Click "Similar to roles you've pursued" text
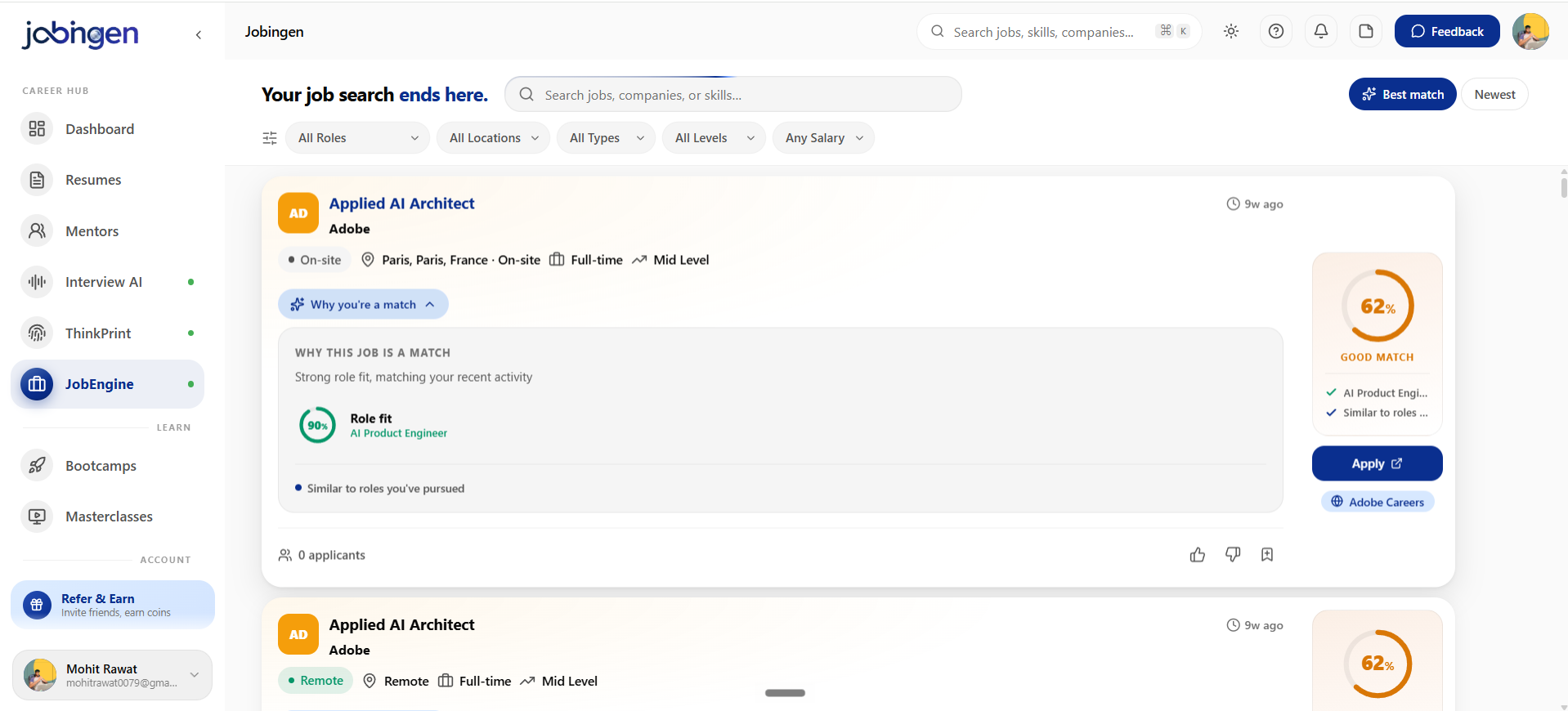This screenshot has width=1568, height=711. pyautogui.click(x=385, y=489)
